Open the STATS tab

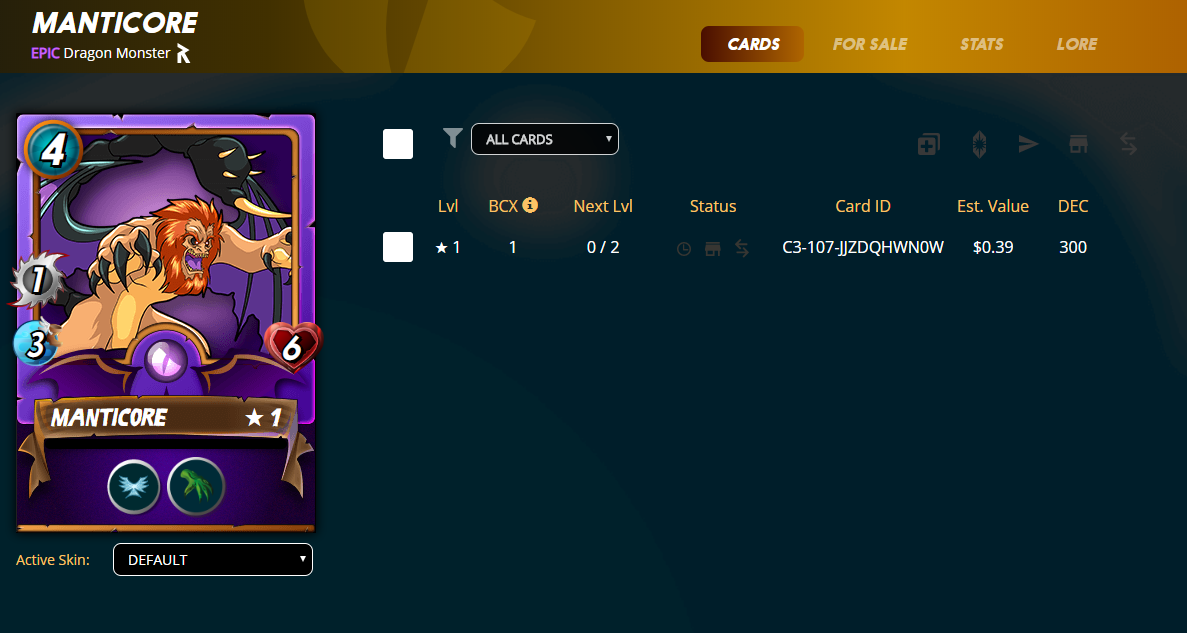982,44
